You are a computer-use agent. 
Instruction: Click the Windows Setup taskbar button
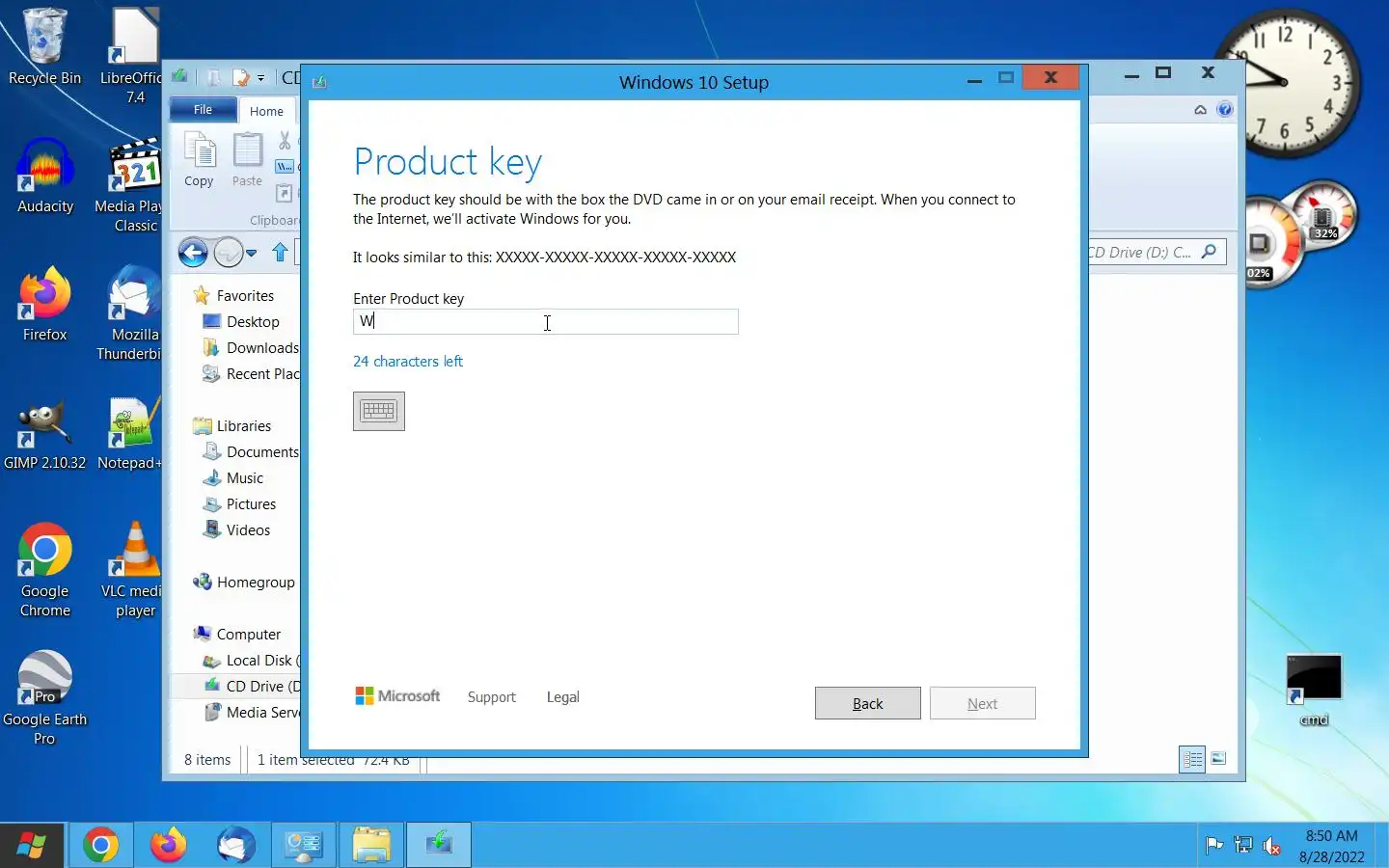tap(439, 846)
